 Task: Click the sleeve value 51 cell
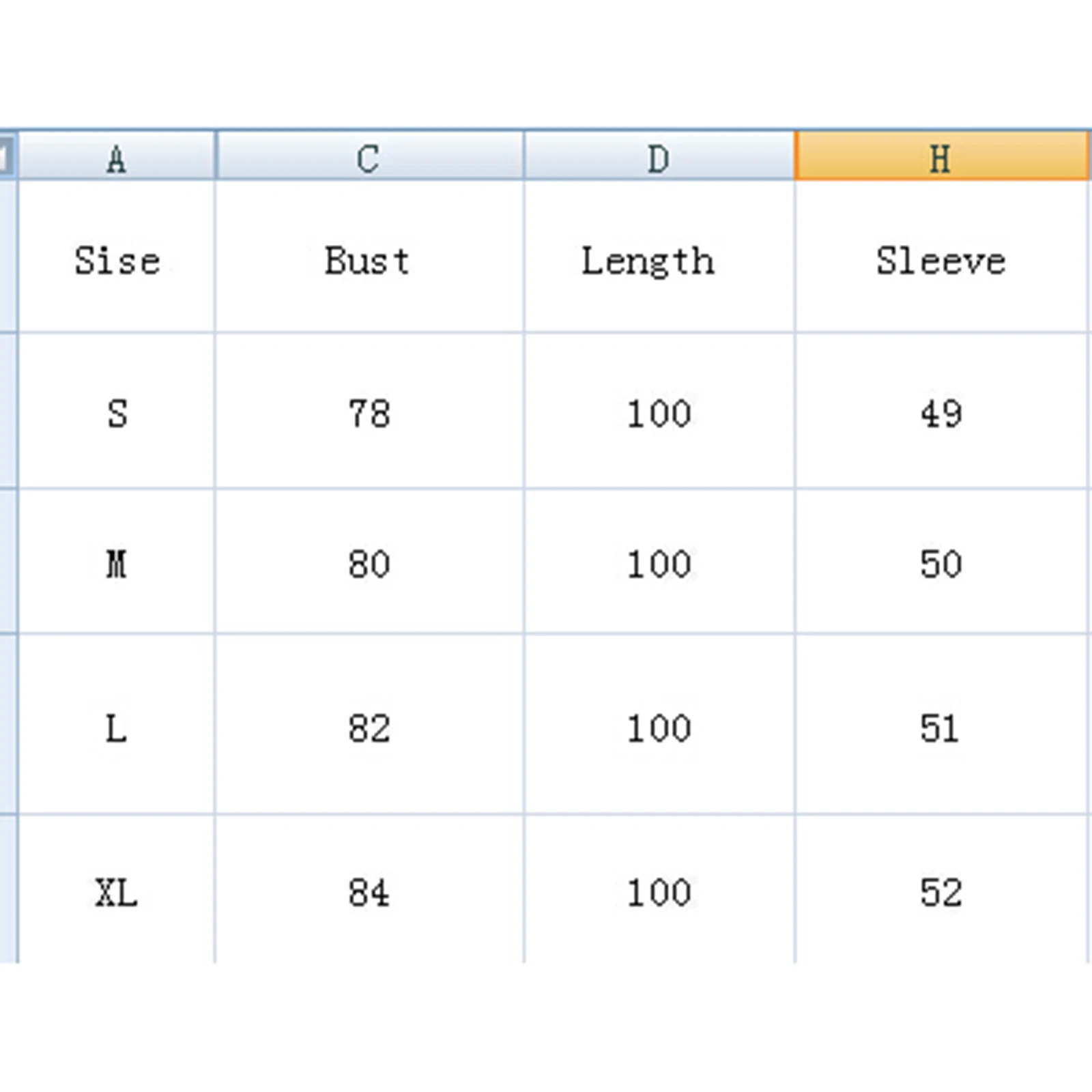click(x=941, y=728)
